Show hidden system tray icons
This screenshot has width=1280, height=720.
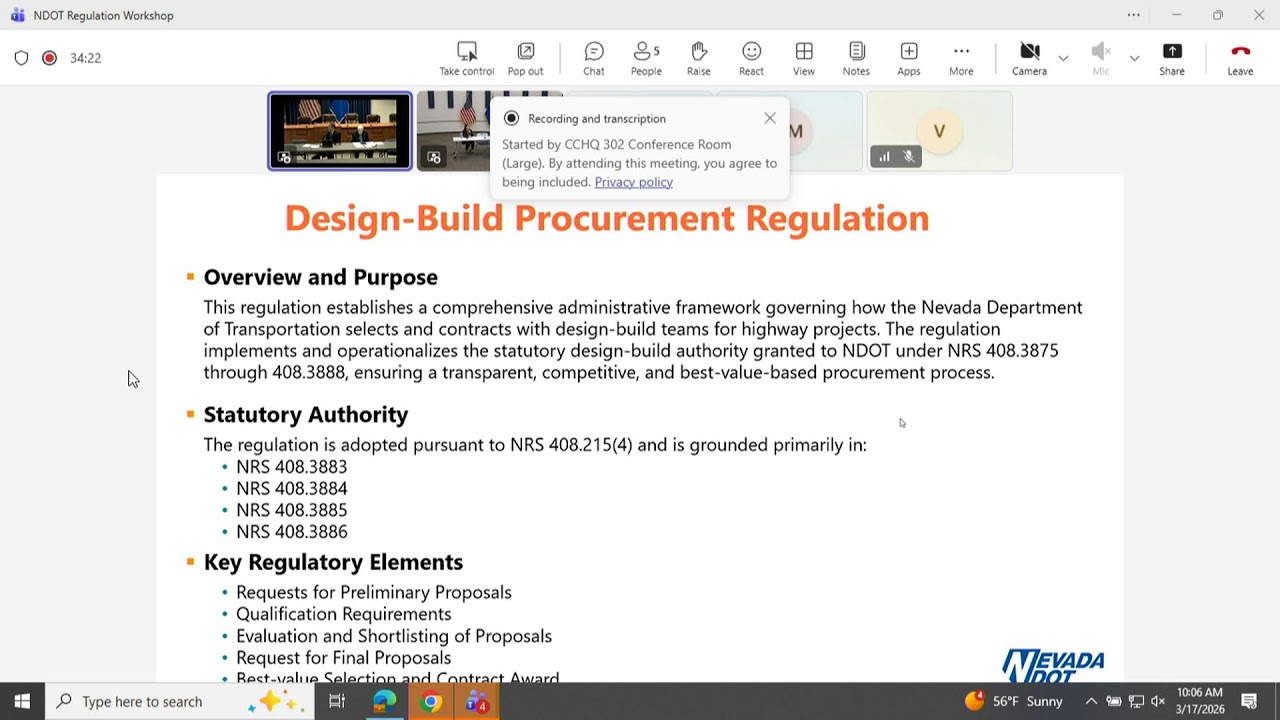[x=1091, y=701]
